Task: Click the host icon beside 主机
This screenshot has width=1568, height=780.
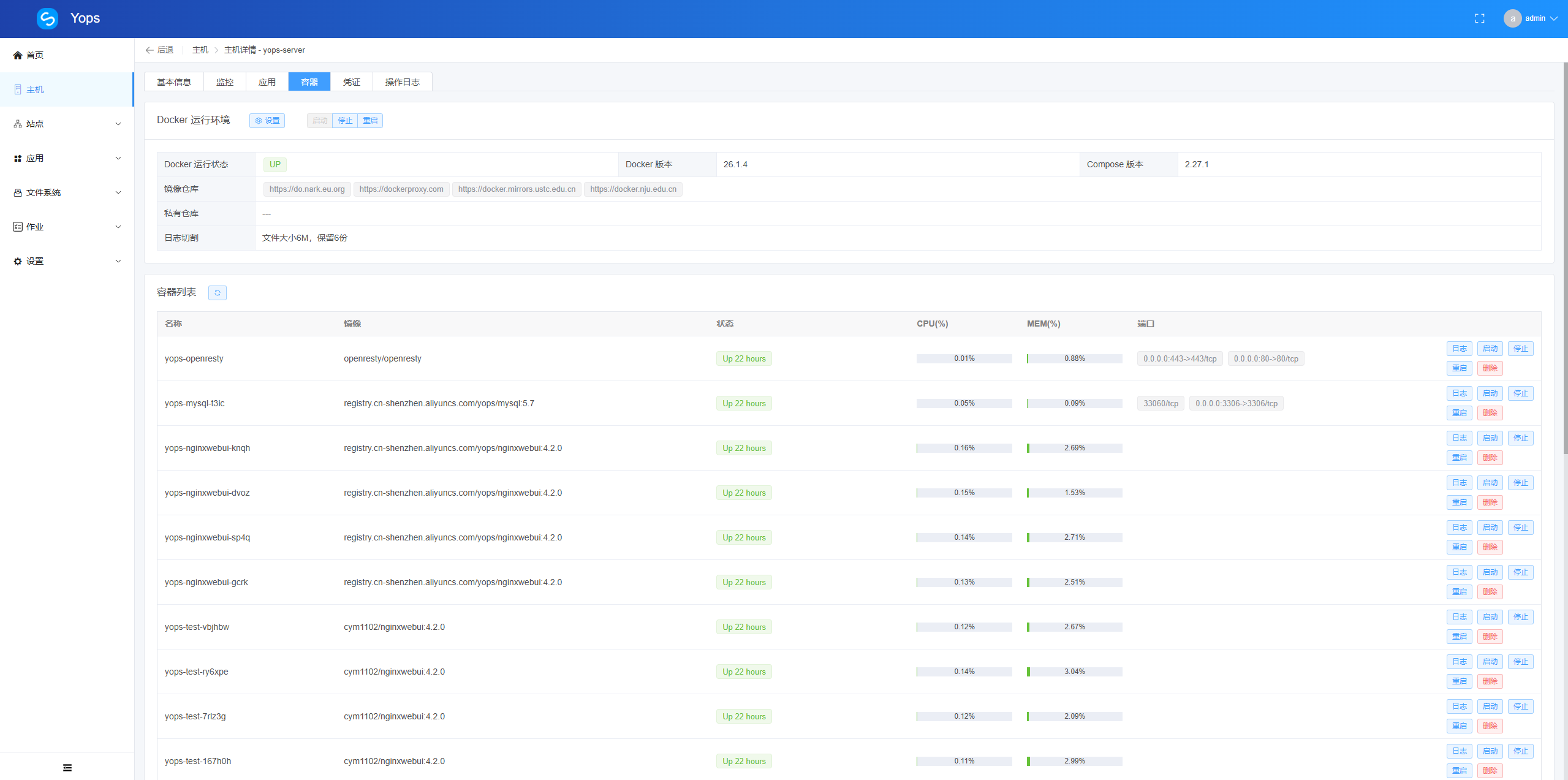Action: pos(18,89)
